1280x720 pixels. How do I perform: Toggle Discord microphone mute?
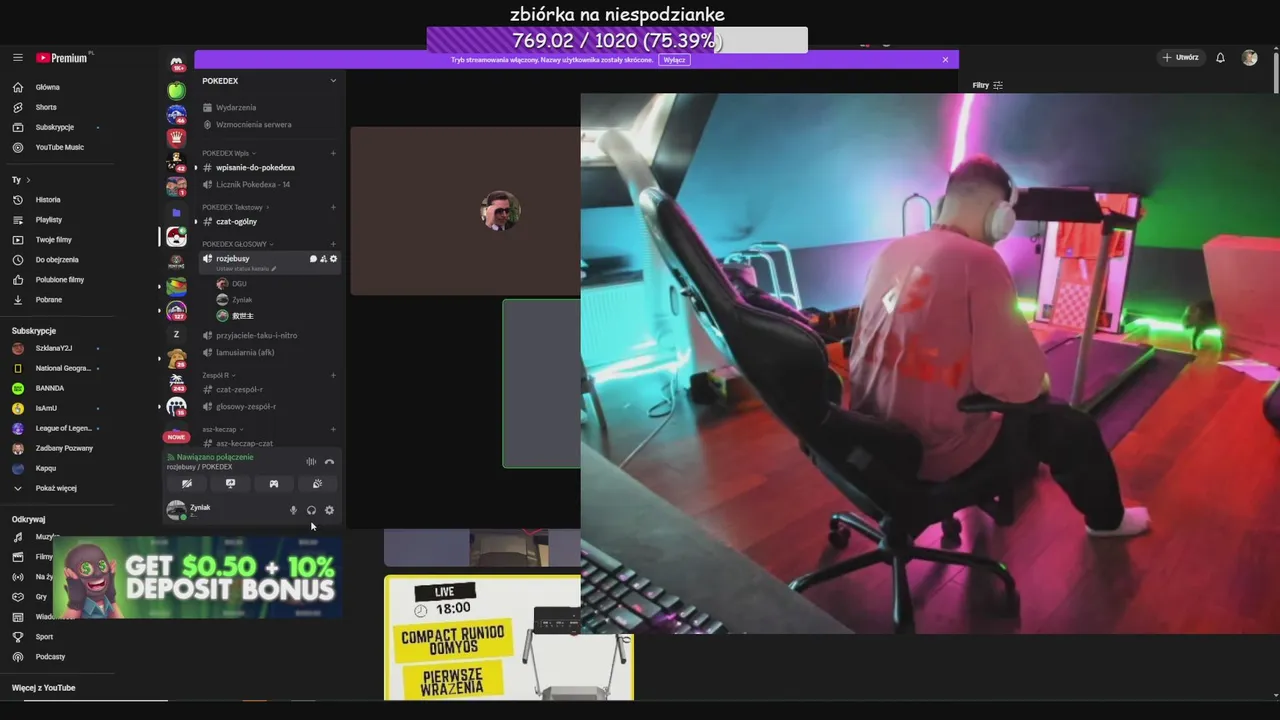(x=293, y=510)
